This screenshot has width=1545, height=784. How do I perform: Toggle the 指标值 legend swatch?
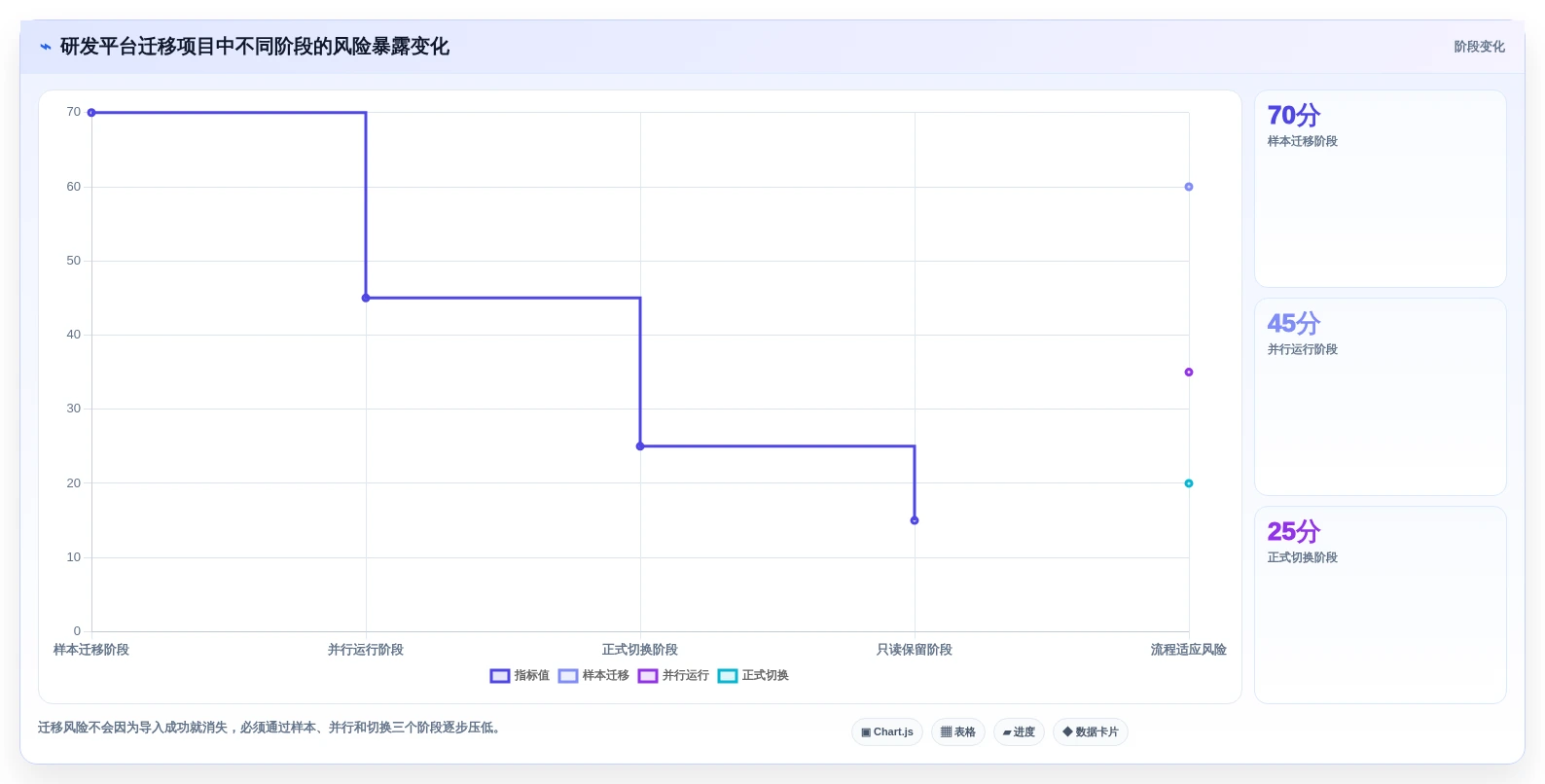click(500, 676)
